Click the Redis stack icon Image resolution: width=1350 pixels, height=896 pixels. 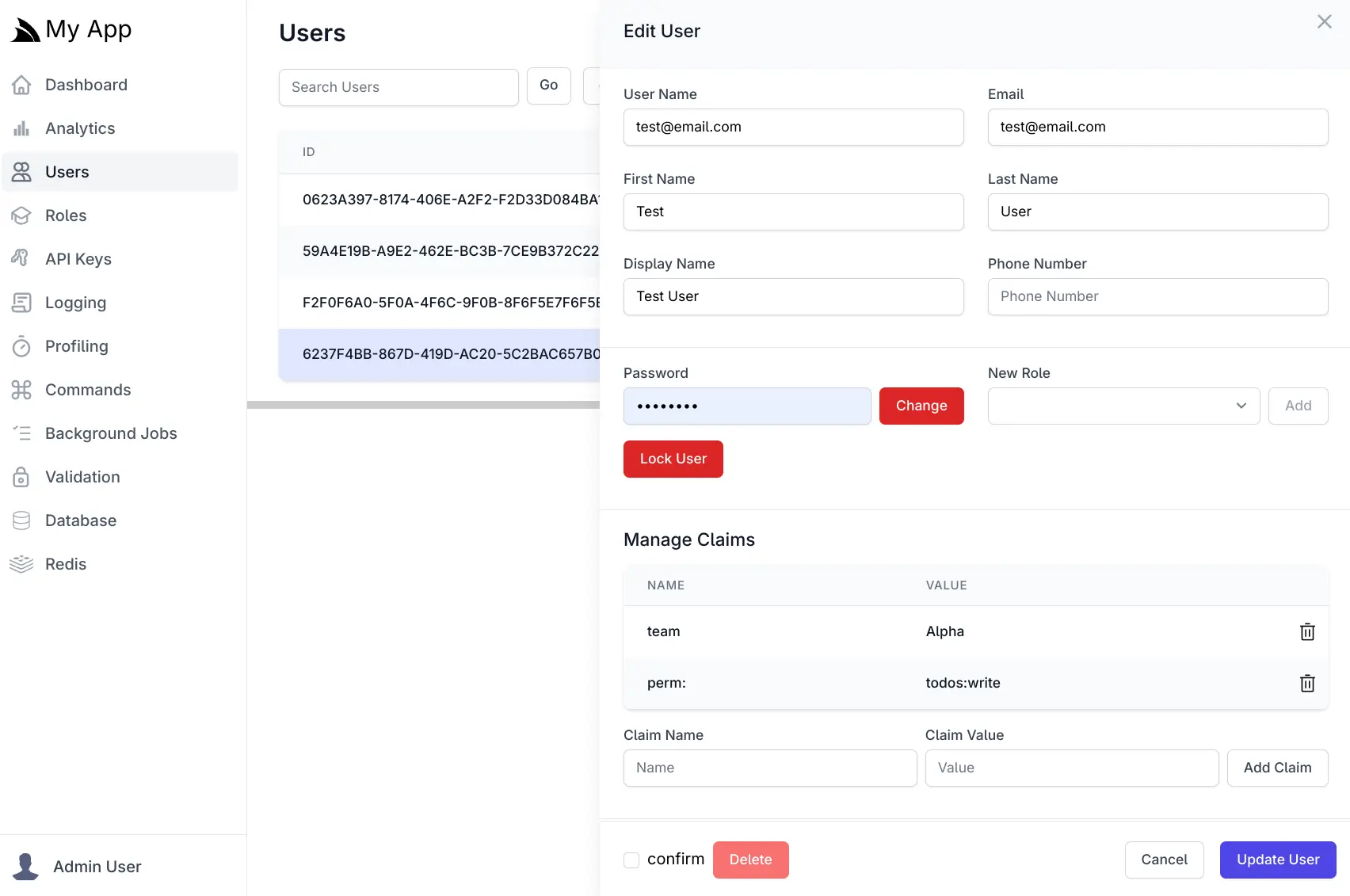click(21, 564)
